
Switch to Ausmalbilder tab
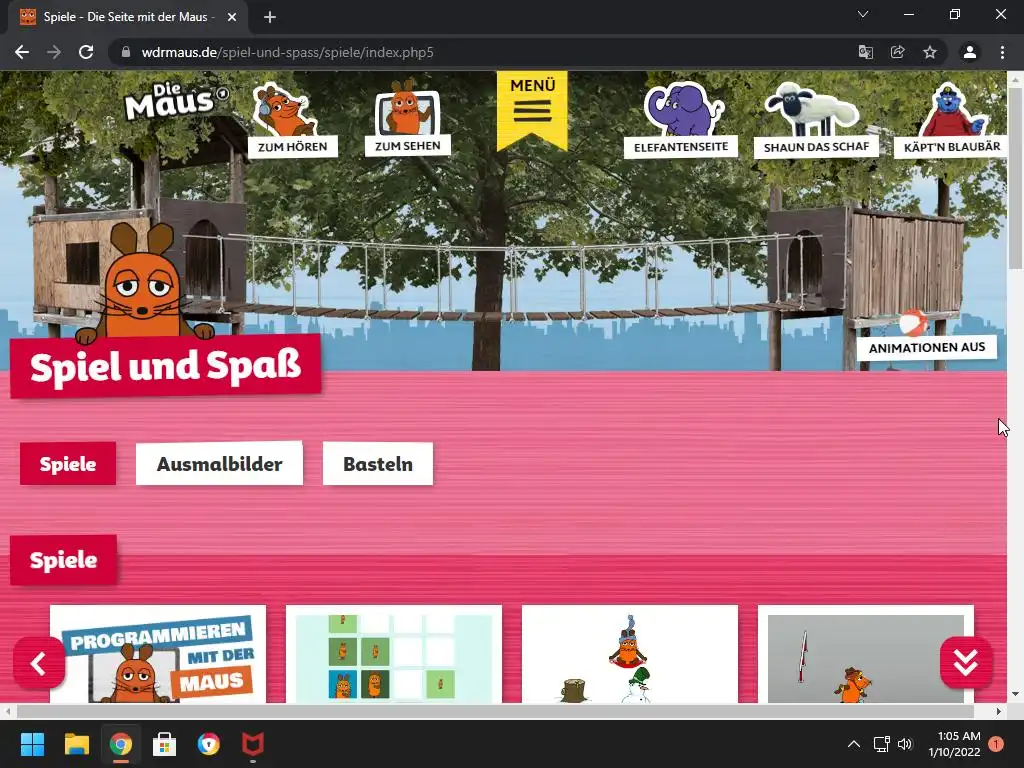click(x=219, y=464)
